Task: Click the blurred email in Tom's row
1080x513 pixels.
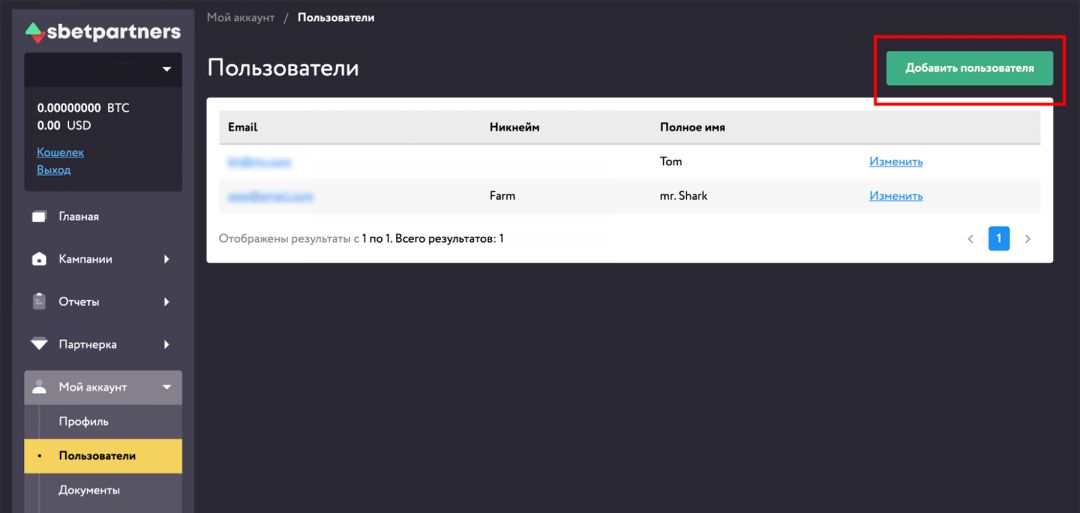Action: tap(259, 162)
